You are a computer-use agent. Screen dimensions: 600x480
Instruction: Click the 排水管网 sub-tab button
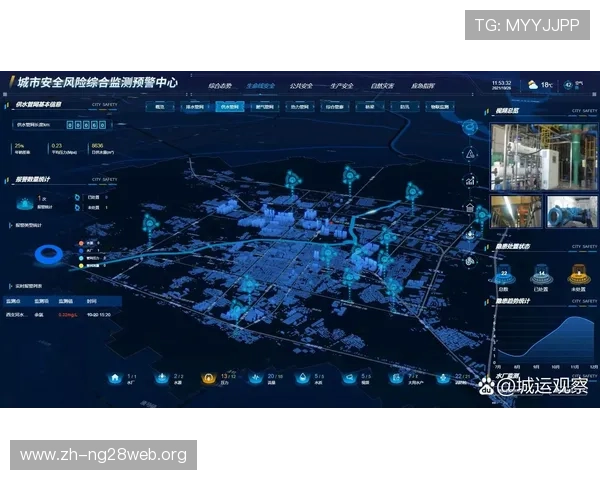pos(194,105)
